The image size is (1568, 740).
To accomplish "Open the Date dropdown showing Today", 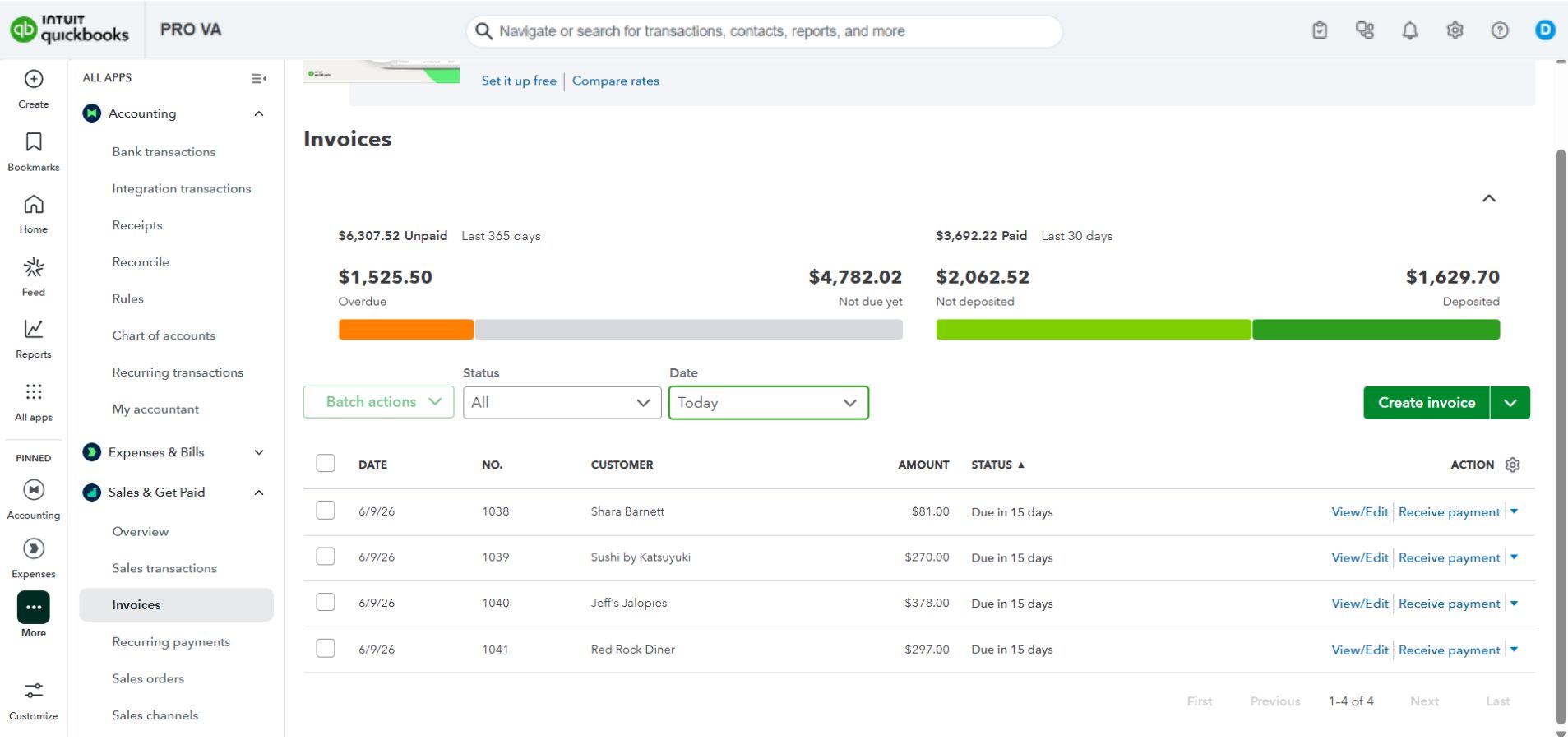I will pos(768,403).
